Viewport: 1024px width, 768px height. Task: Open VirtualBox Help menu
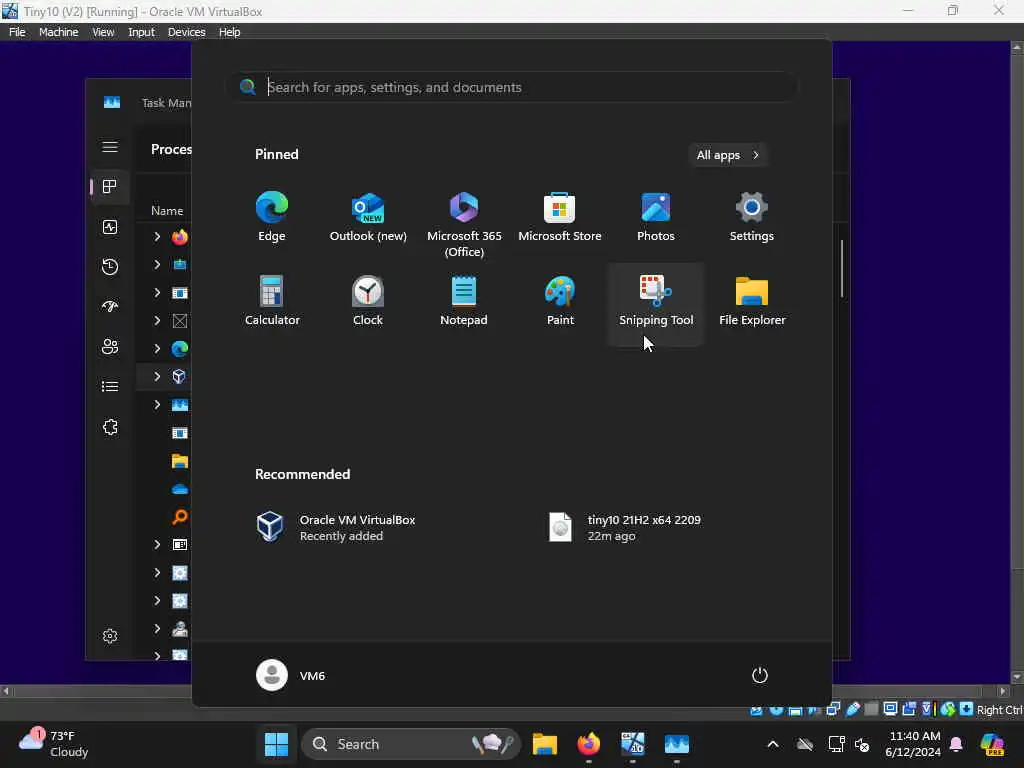tap(229, 32)
